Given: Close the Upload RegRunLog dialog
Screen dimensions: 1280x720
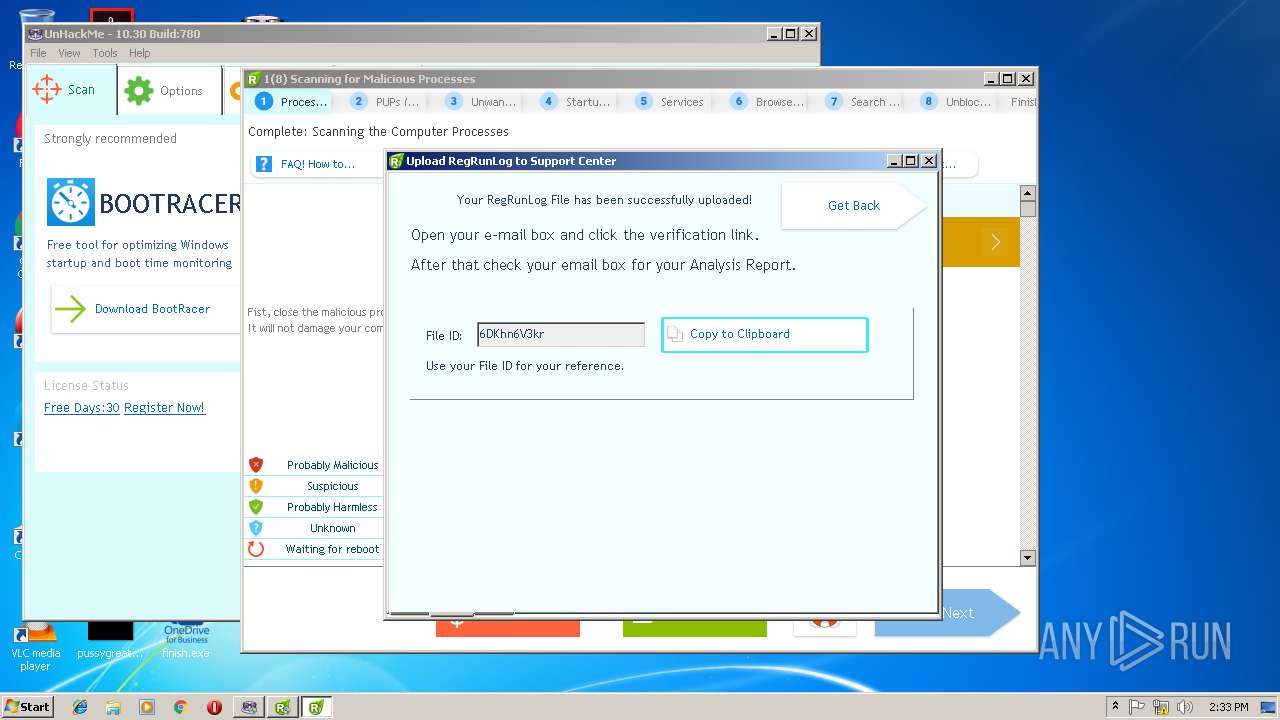Looking at the screenshot, I should [929, 161].
